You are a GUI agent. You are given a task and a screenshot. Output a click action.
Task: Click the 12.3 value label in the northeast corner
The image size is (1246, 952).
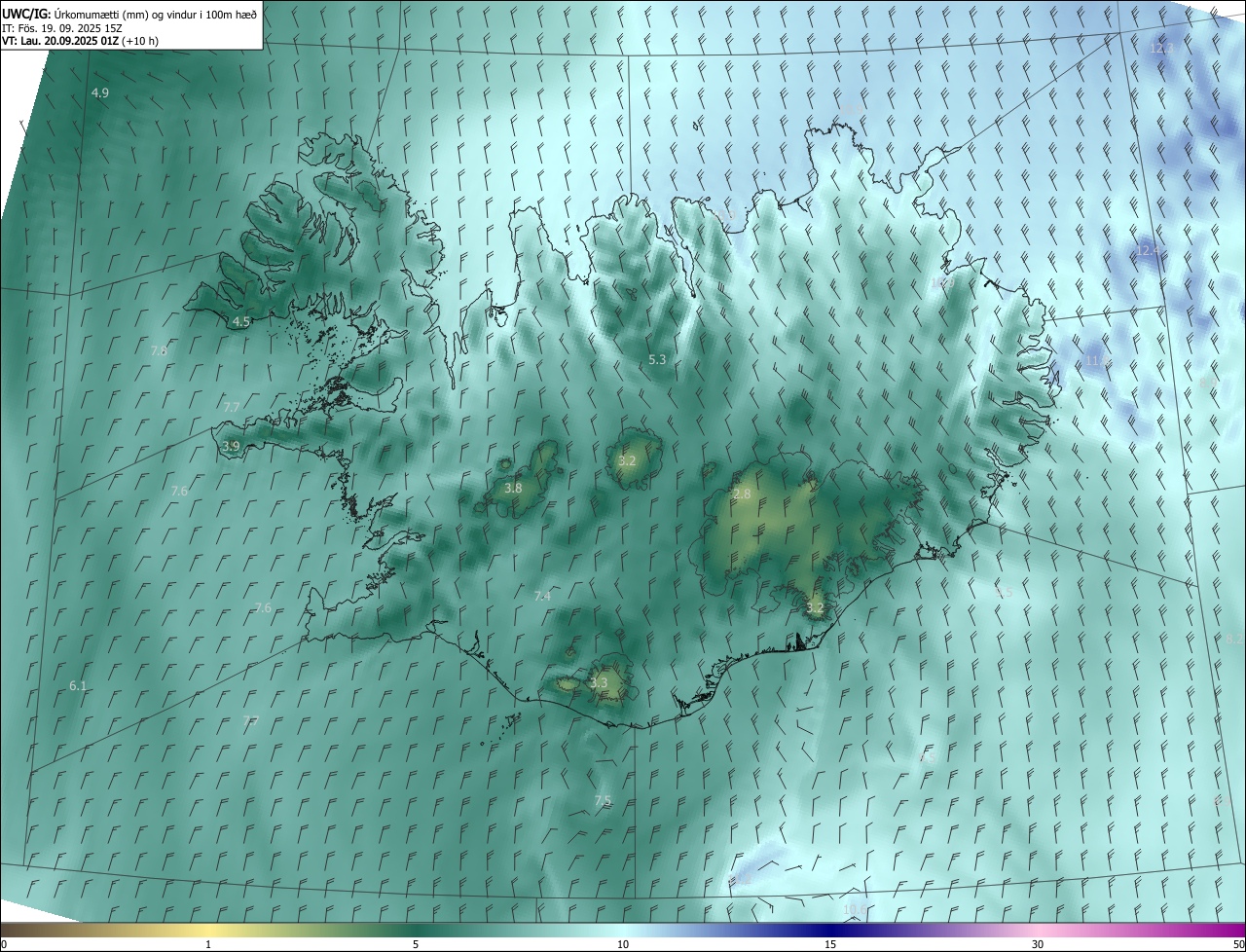pyautogui.click(x=1162, y=48)
